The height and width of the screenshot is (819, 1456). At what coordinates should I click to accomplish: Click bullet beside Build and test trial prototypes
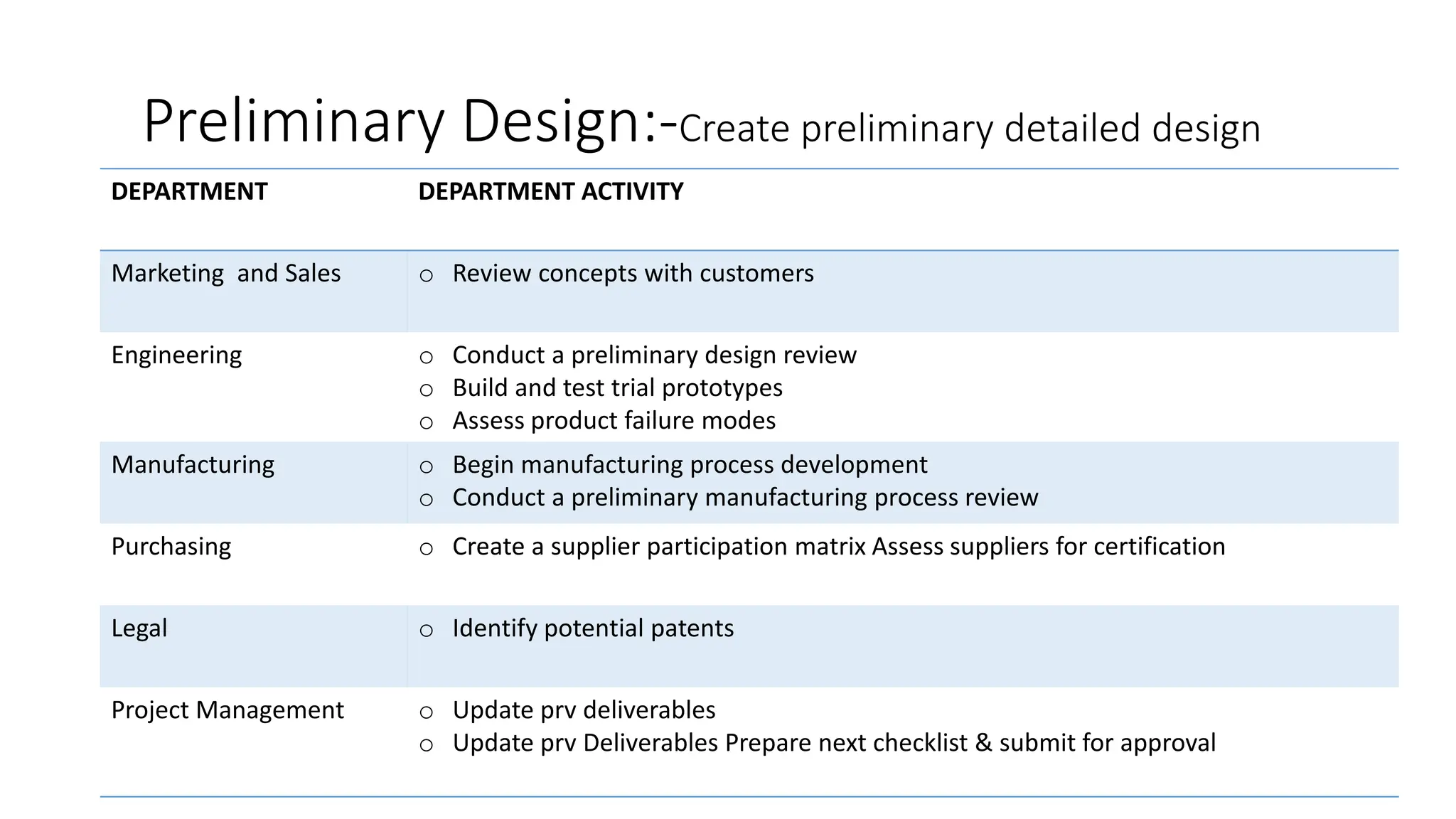point(426,390)
